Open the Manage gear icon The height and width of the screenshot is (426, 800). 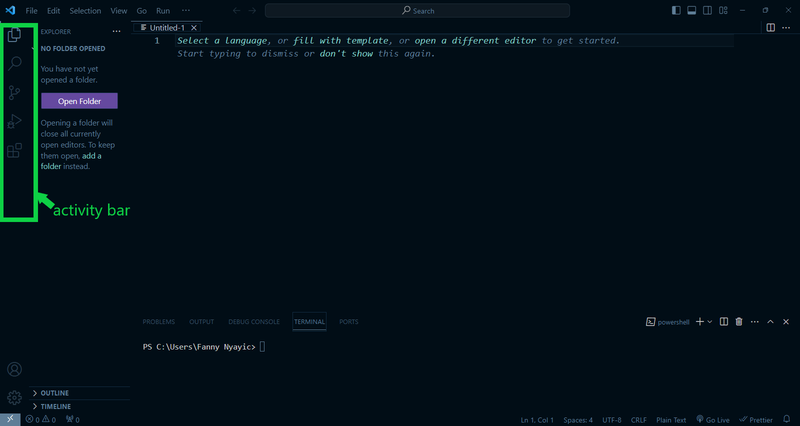[x=14, y=397]
